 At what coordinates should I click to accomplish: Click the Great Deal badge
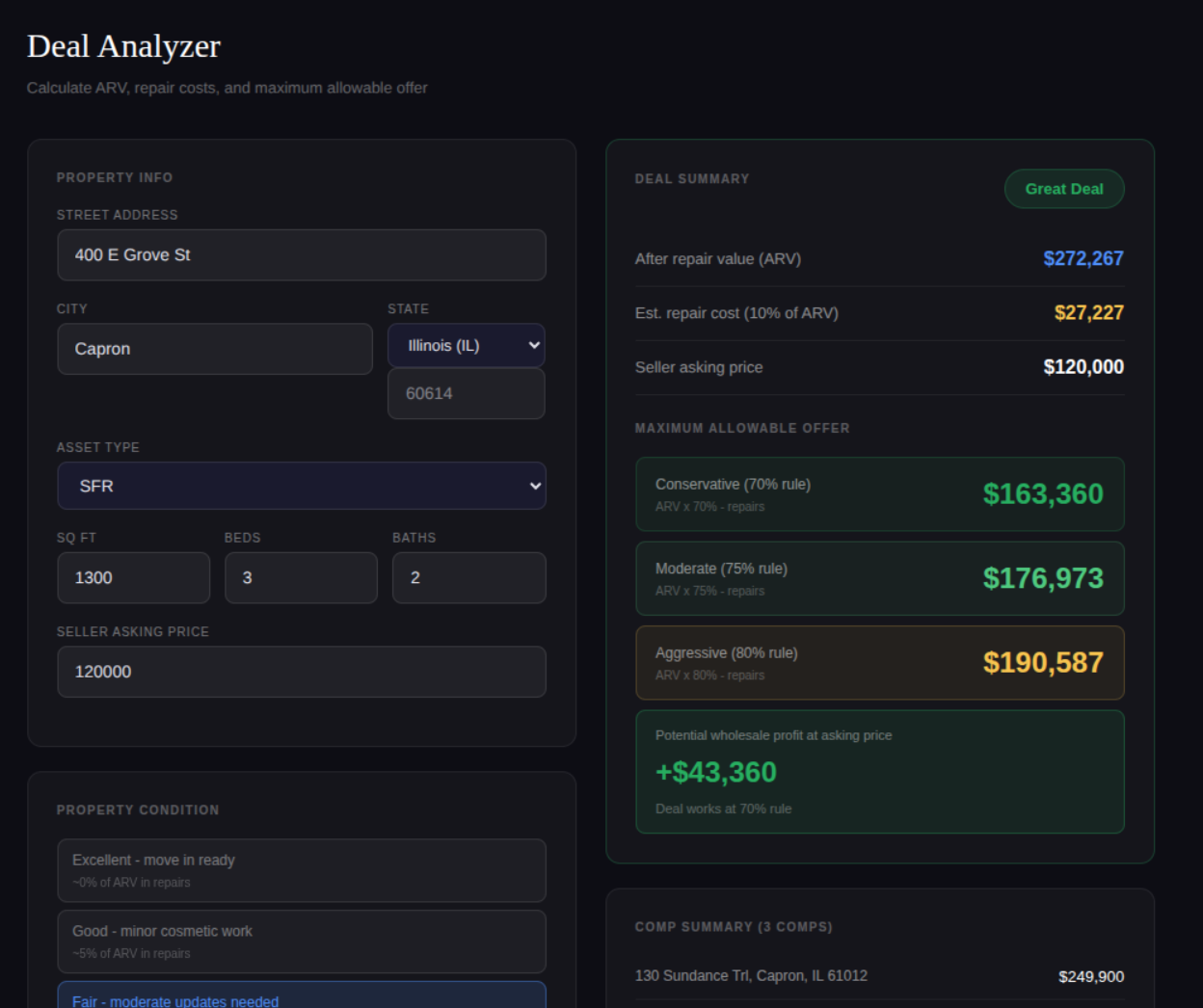[1064, 189]
